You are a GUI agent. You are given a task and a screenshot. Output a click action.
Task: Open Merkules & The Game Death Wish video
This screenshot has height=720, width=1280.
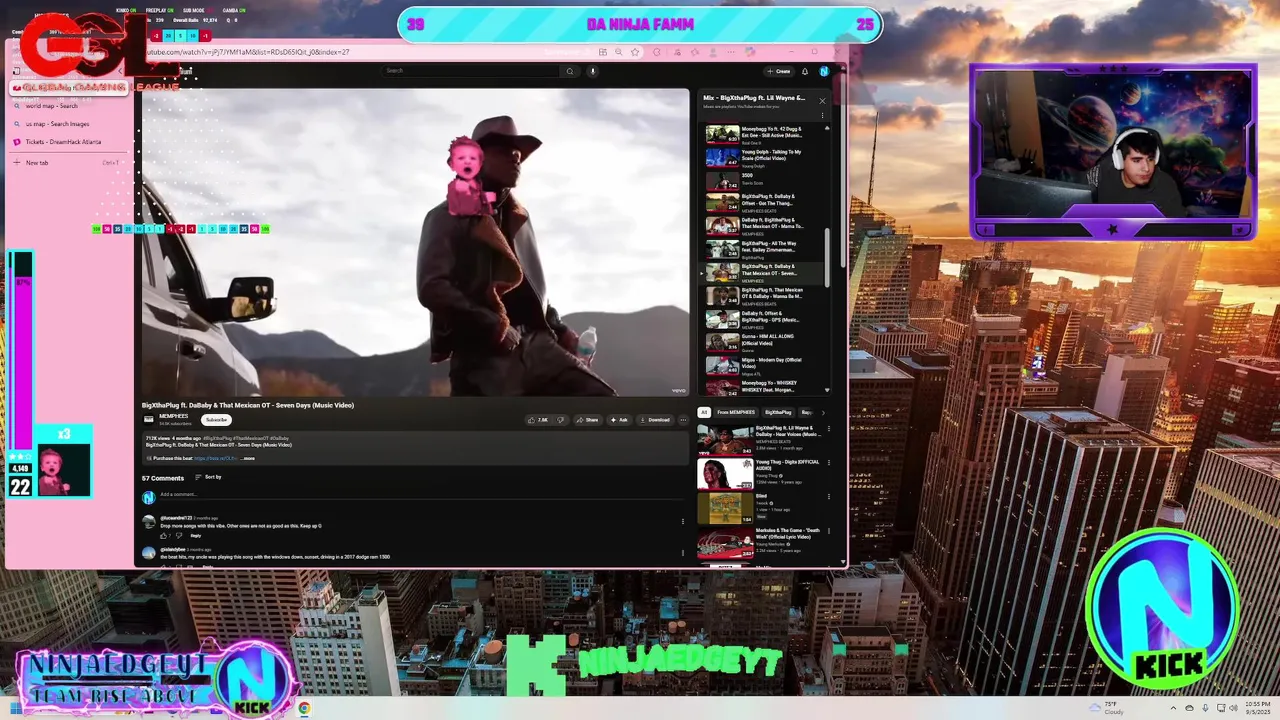(x=760, y=542)
